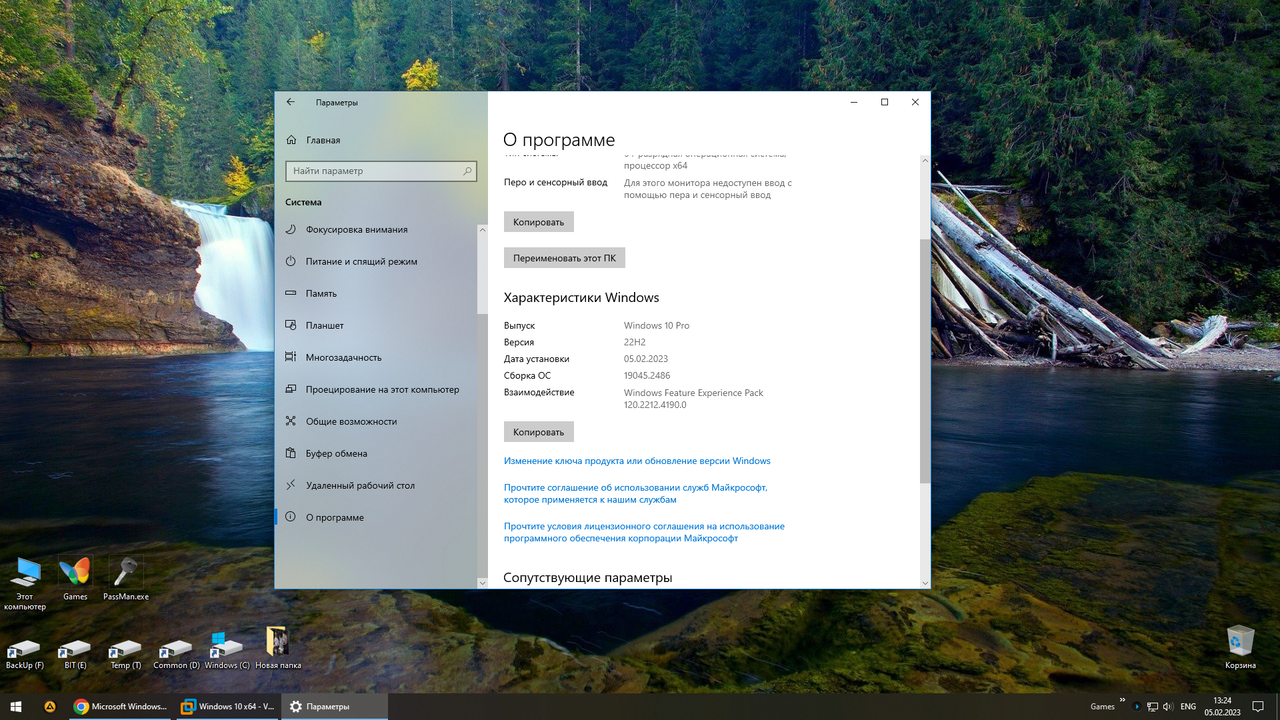Open Games toolbar on taskbar
The height and width of the screenshot is (720, 1280).
click(1102, 707)
